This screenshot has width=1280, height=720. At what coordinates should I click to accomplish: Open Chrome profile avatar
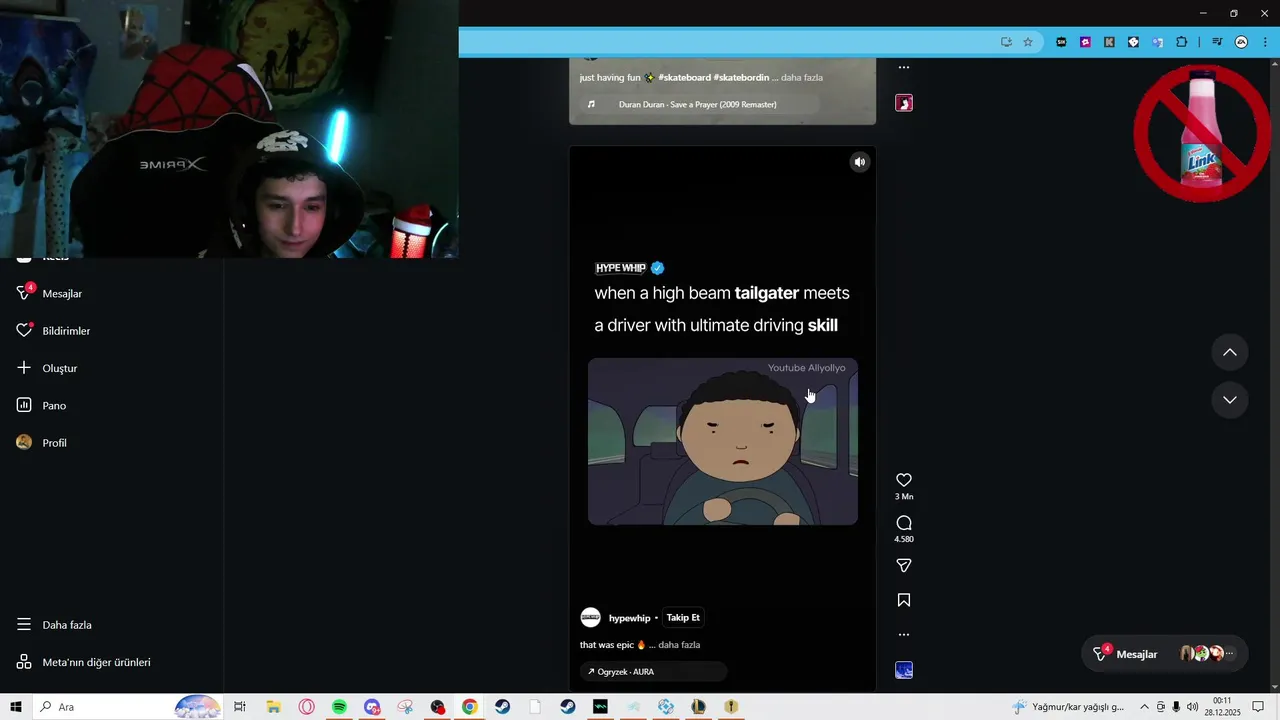point(1242,42)
